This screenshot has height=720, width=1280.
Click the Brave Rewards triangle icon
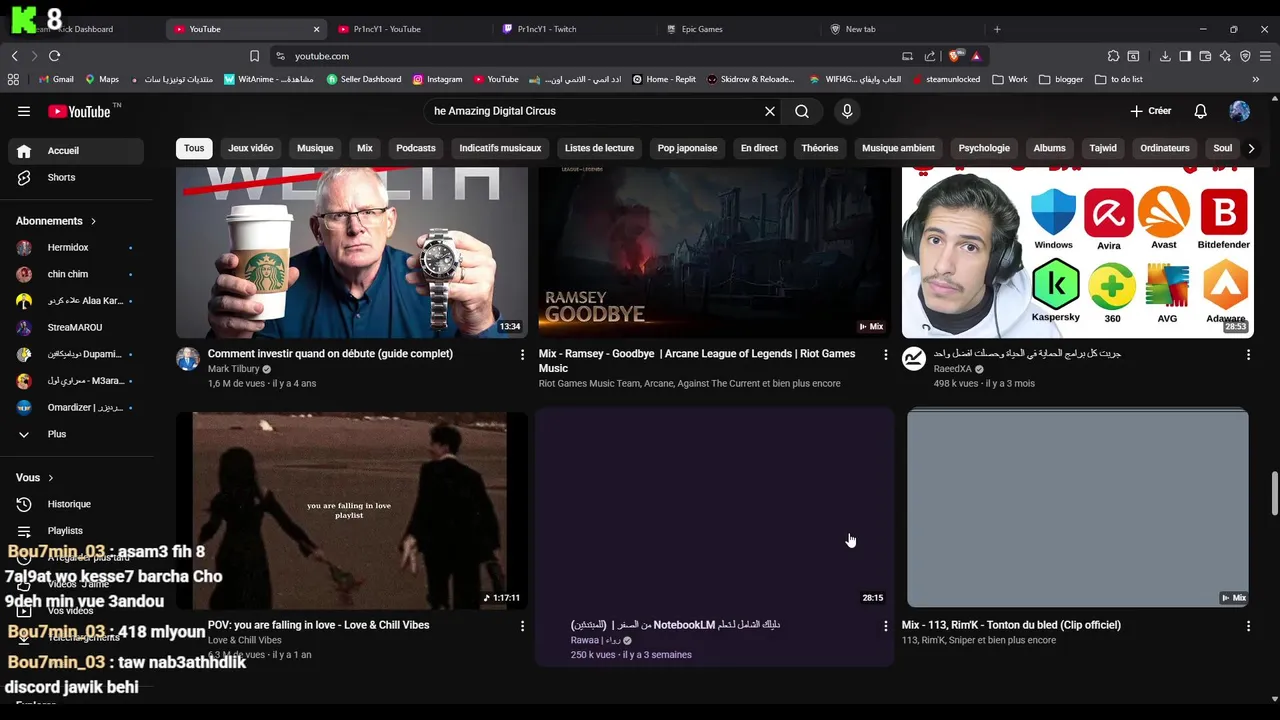pyautogui.click(x=976, y=56)
